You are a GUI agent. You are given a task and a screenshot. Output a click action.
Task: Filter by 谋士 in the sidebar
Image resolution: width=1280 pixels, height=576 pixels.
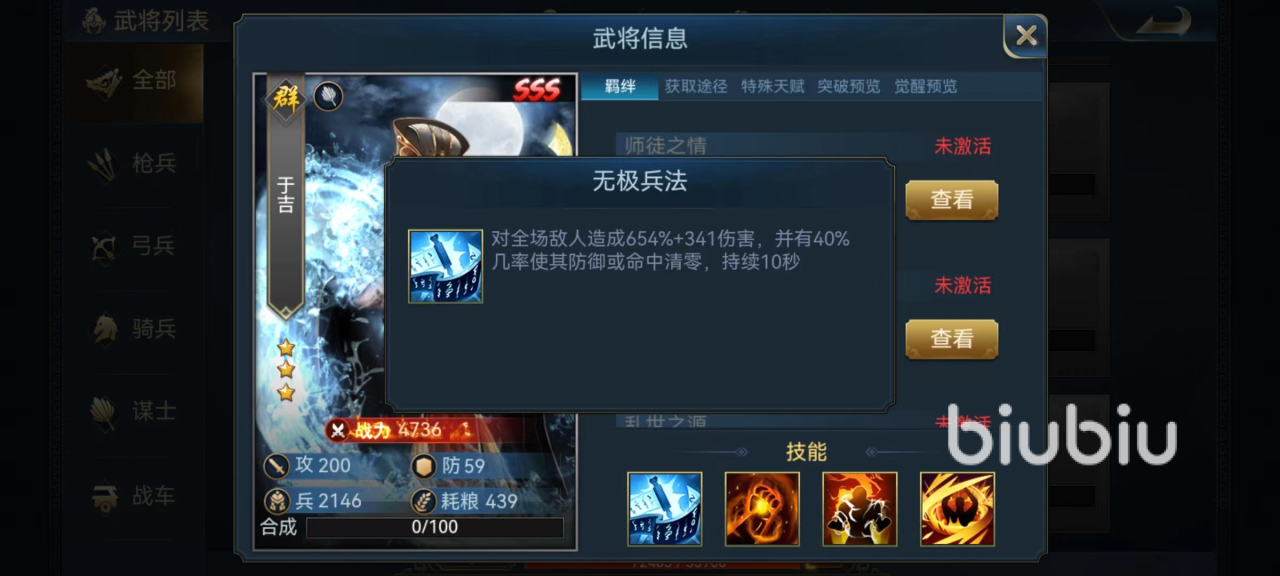pos(134,411)
